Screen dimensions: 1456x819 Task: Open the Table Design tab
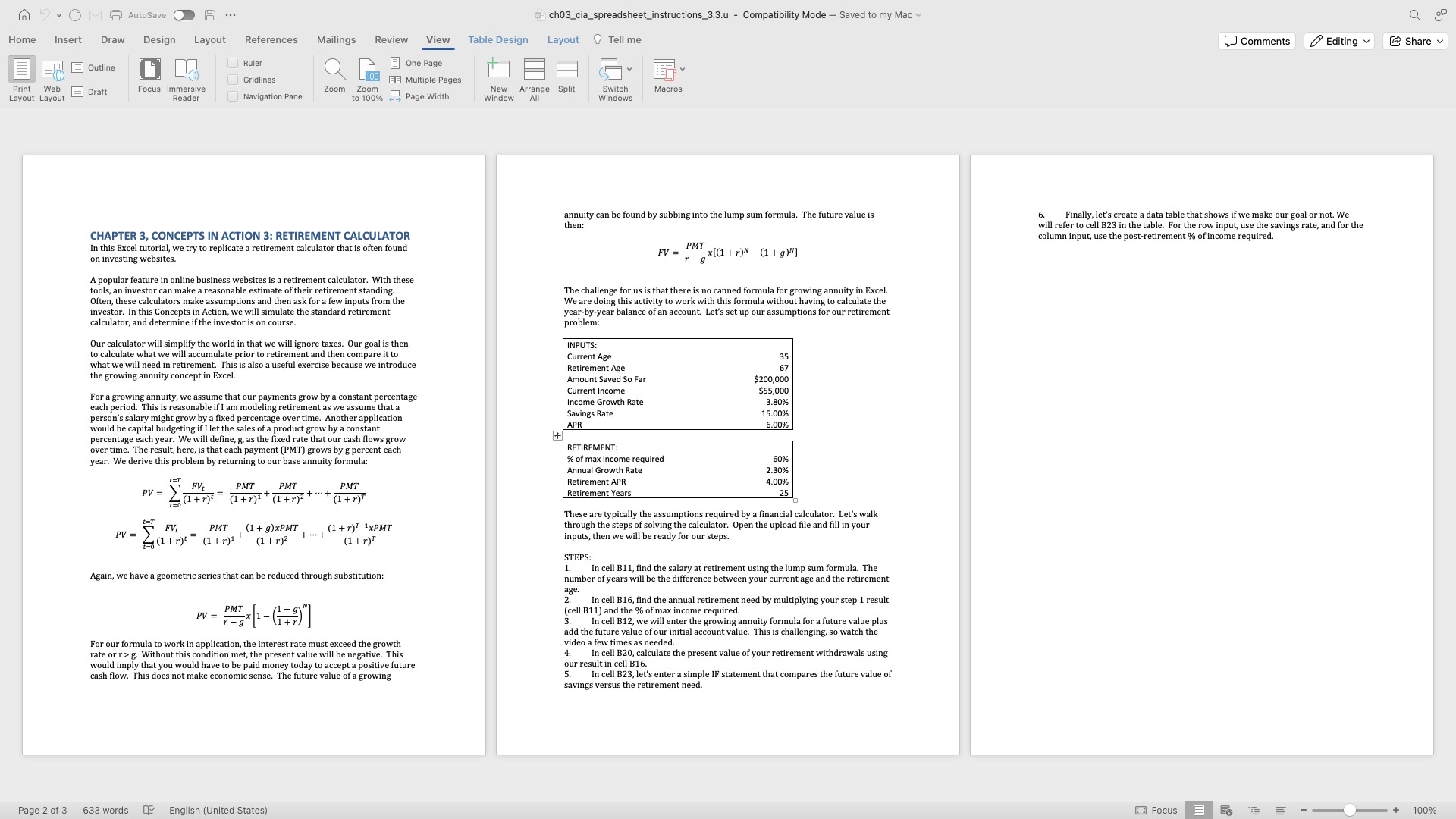coord(497,39)
